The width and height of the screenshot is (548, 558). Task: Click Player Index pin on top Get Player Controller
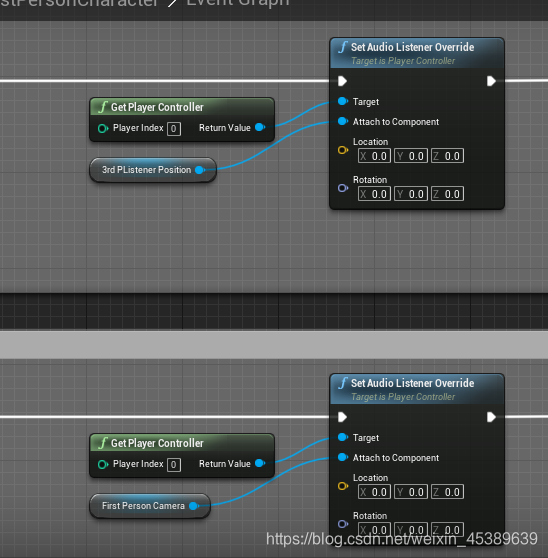pos(103,128)
